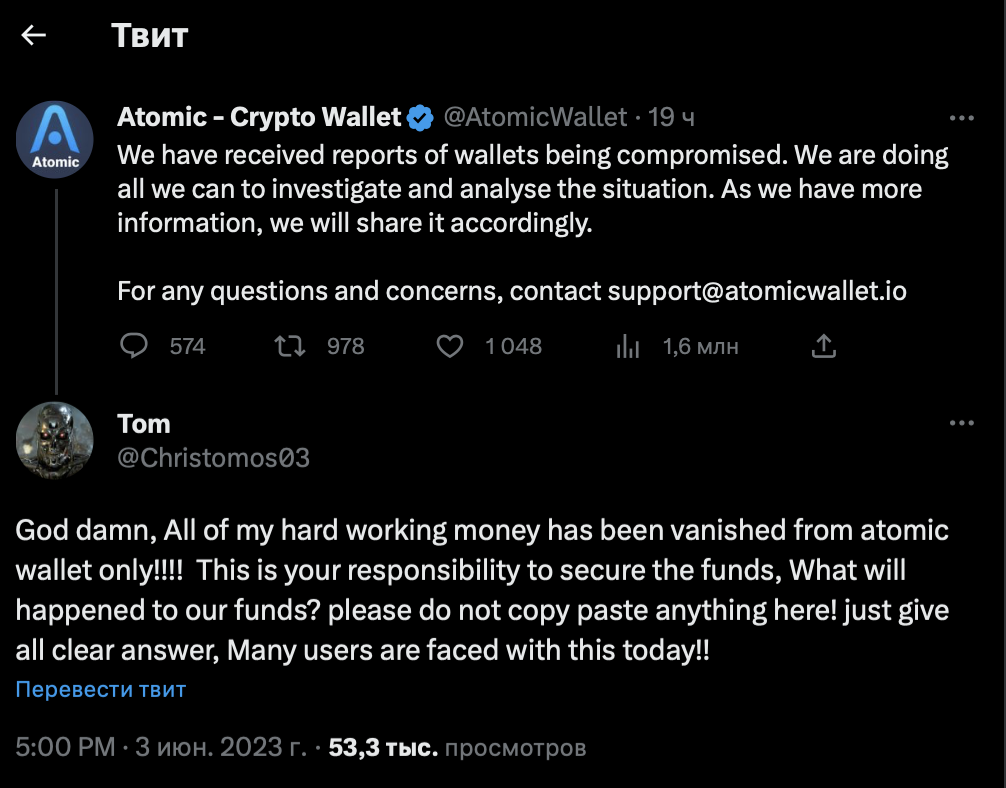Screen dimensions: 1006x788
Task: Open Atomic Wallet profile avatar
Action: [56, 139]
